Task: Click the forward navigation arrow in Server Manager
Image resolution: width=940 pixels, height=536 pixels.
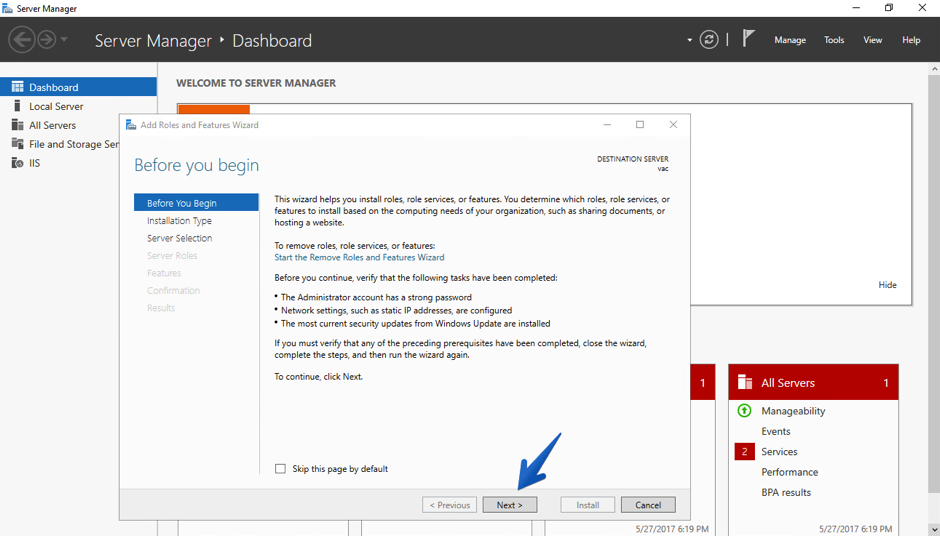Action: (x=47, y=40)
